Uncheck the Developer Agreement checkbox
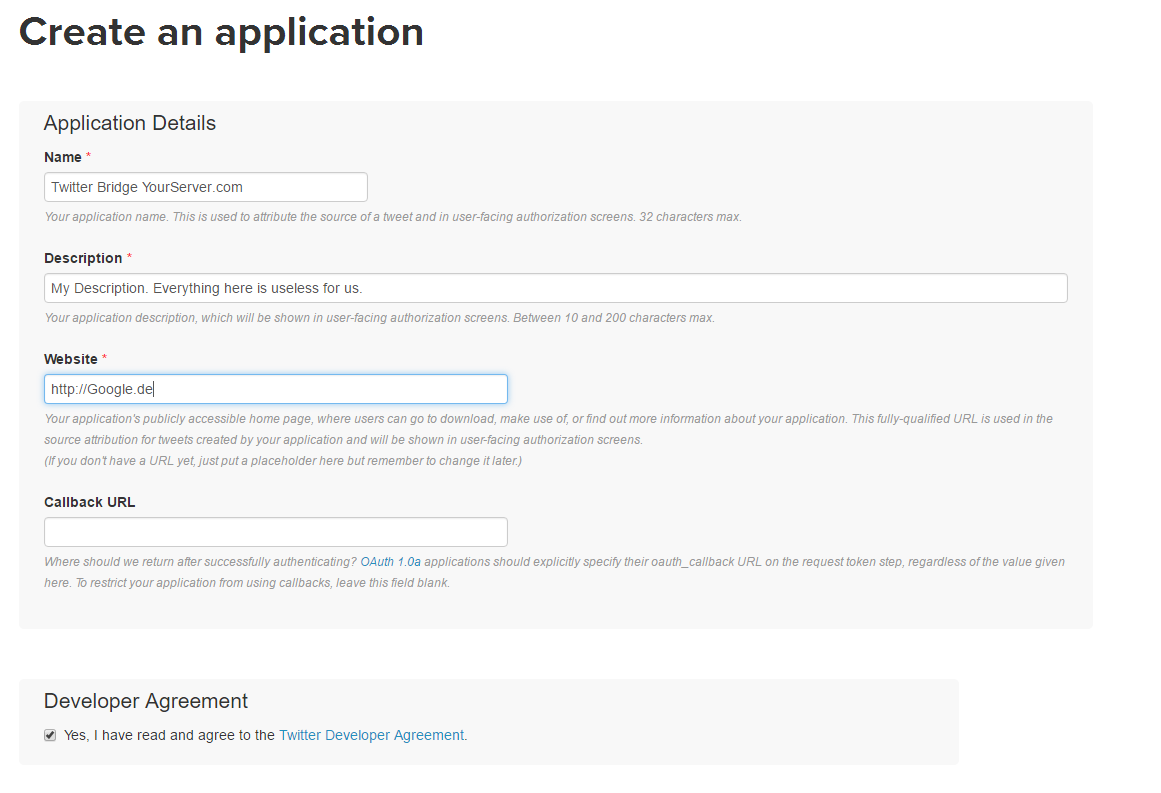The height and width of the screenshot is (793, 1161). 50,735
